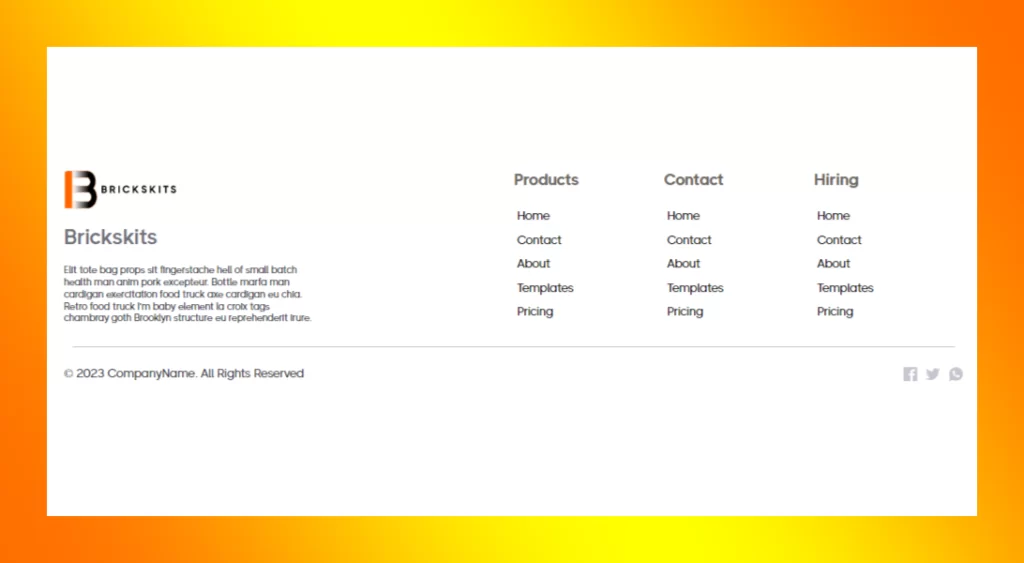The height and width of the screenshot is (563, 1024).
Task: Click Home under Products column
Action: point(533,216)
